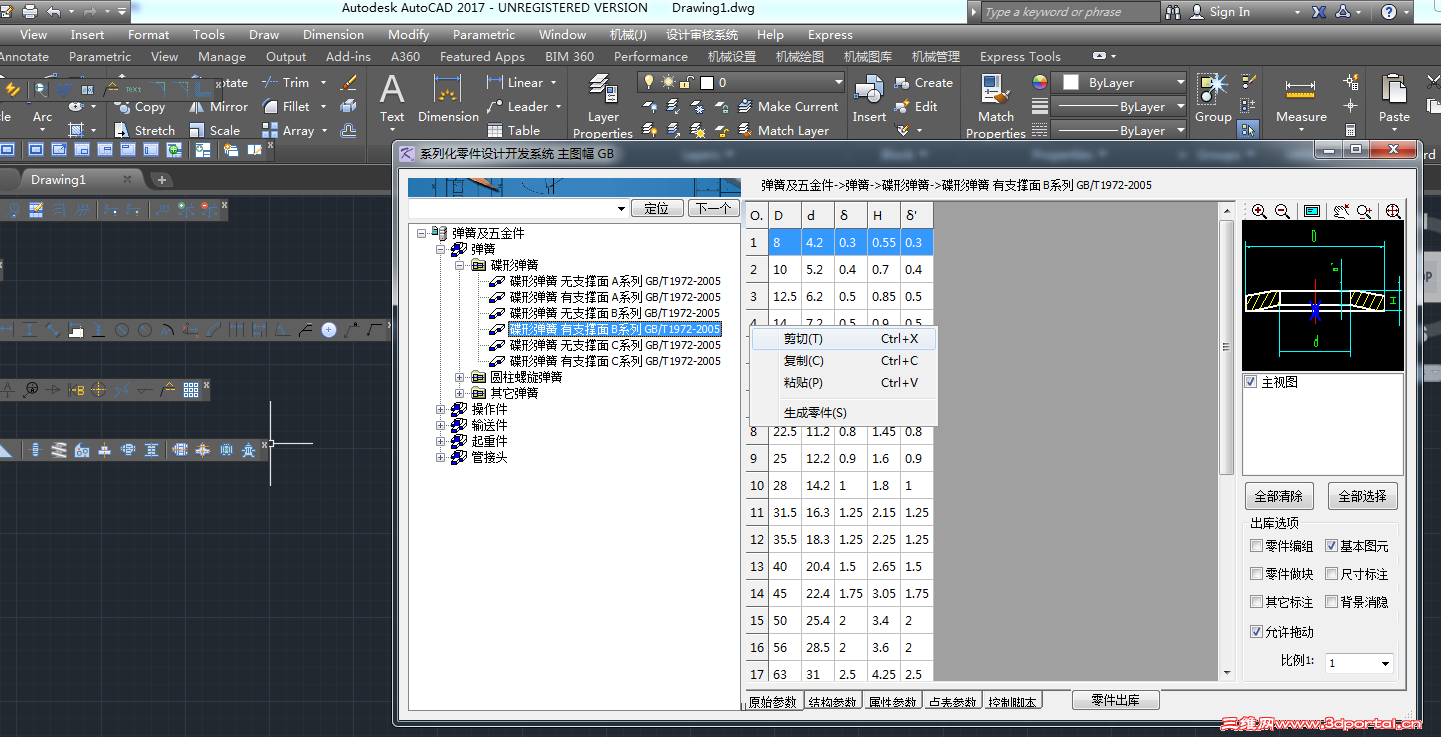Activate the Match Properties tool
This screenshot has width=1441, height=737.
point(996,105)
